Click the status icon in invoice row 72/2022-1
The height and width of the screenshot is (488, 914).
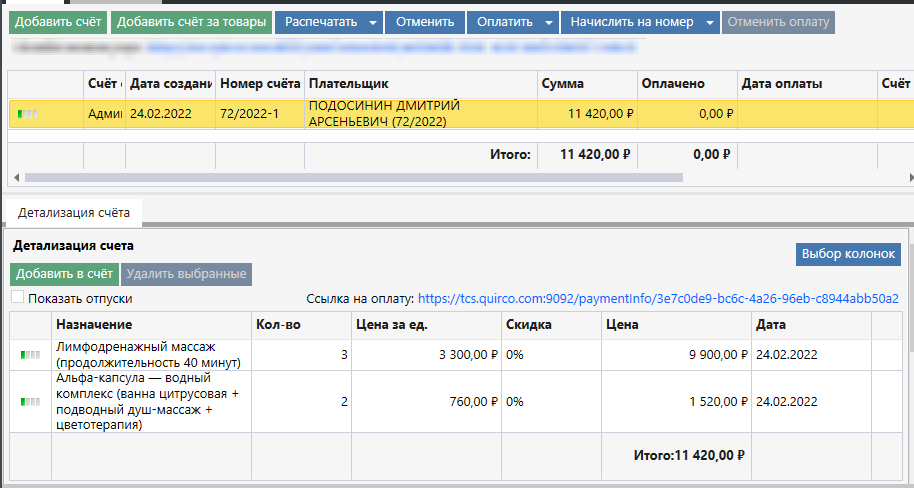click(x=28, y=114)
